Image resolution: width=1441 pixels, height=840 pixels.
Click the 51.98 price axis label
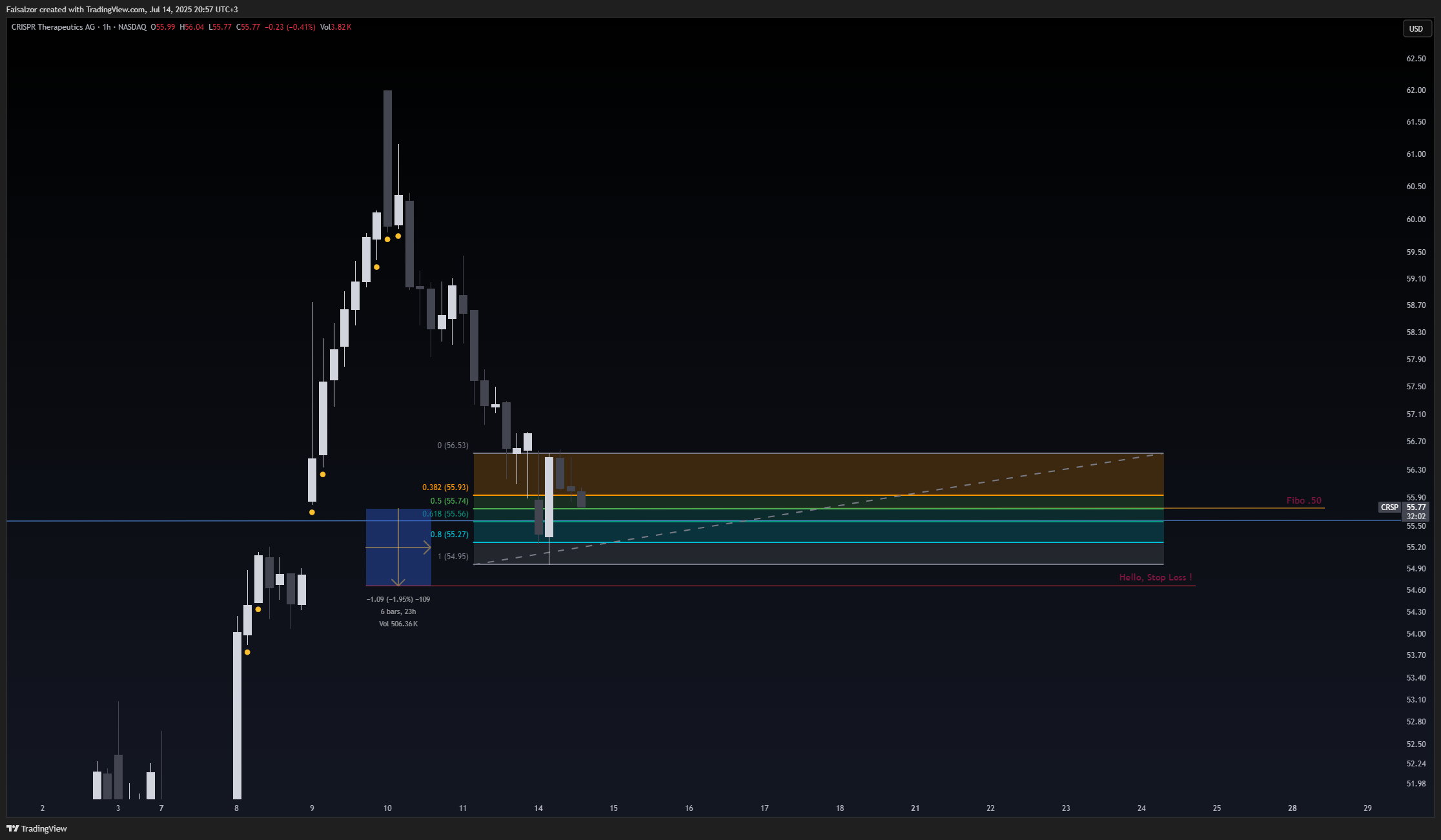pos(1416,784)
